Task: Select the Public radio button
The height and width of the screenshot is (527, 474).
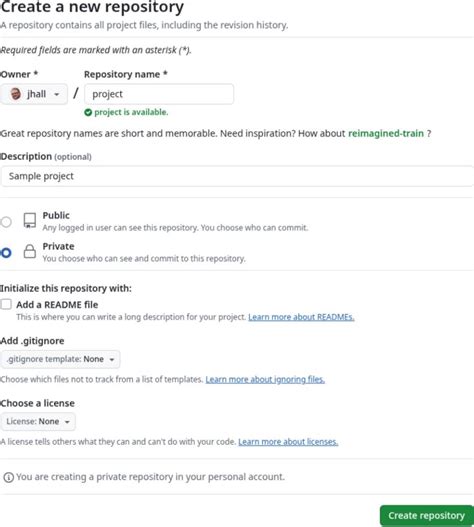Action: pos(6,222)
